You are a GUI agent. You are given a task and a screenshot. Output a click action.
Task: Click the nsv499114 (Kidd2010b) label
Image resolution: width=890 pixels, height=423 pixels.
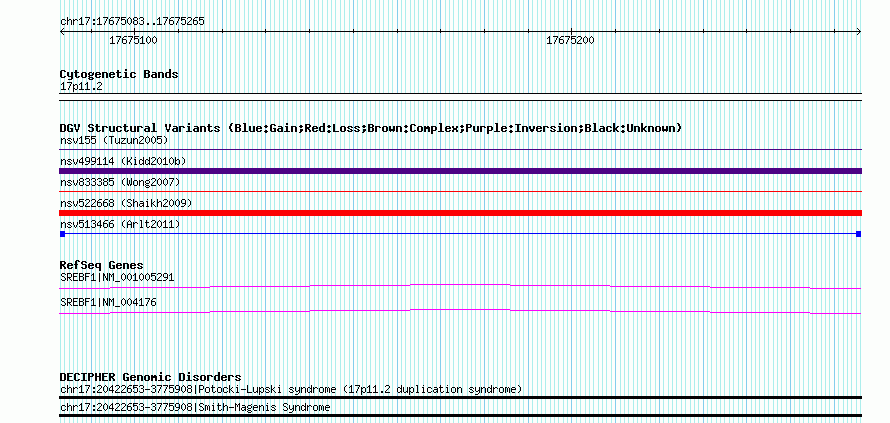tap(123, 162)
